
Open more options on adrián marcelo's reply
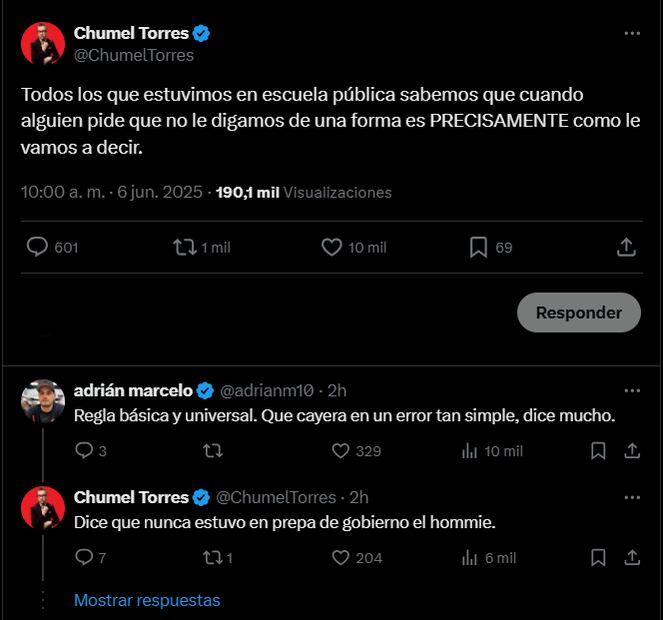pos(631,390)
